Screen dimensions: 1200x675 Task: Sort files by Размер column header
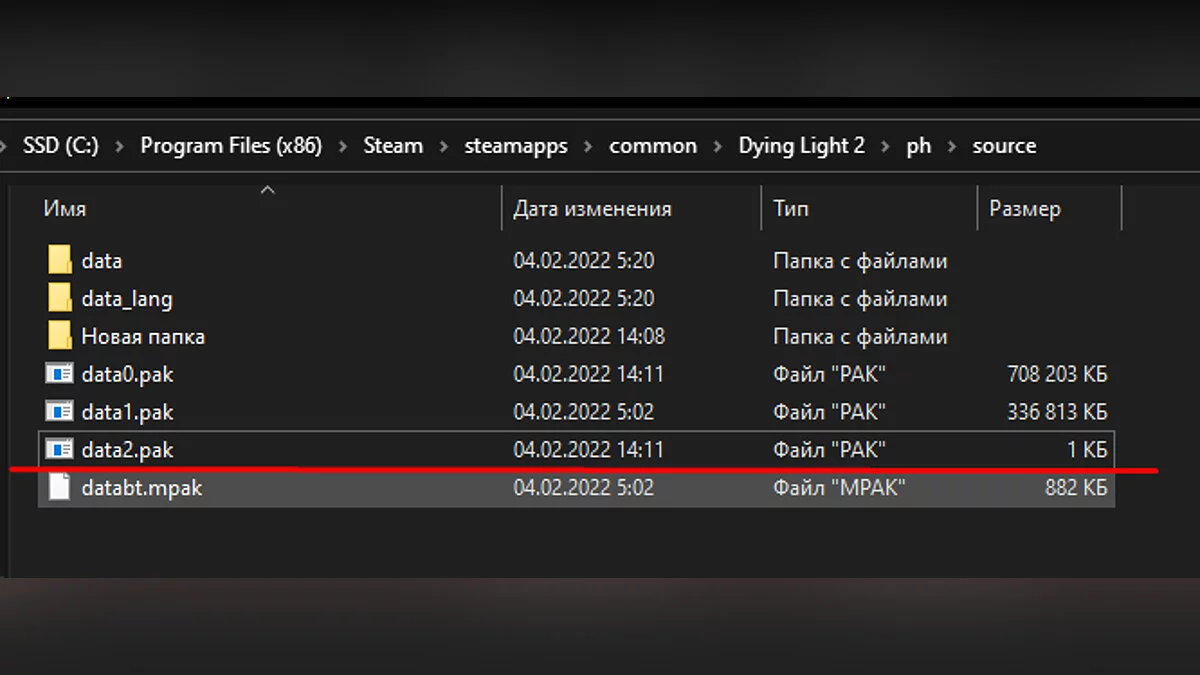(x=1025, y=209)
